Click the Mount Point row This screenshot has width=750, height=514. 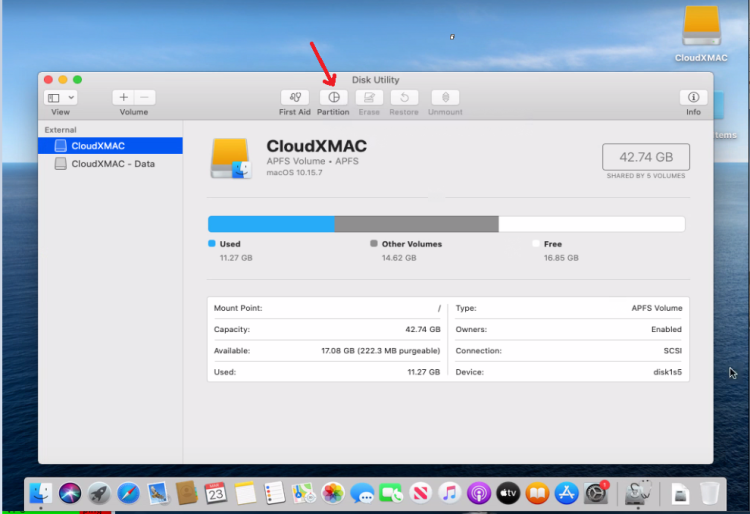point(327,308)
